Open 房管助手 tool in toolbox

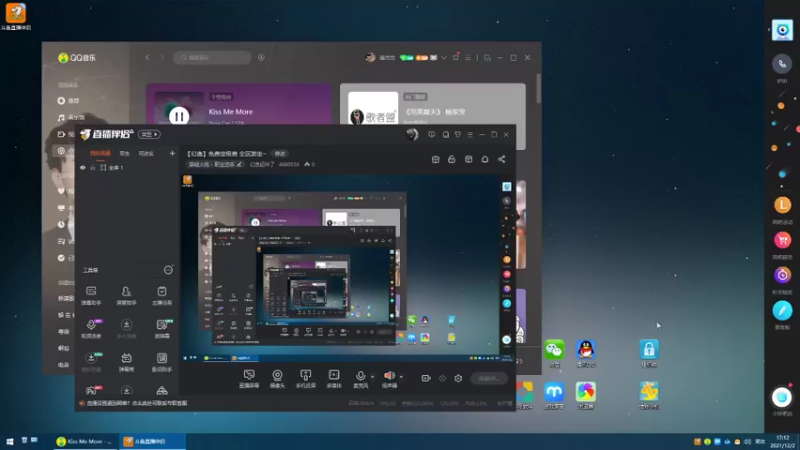point(126,295)
